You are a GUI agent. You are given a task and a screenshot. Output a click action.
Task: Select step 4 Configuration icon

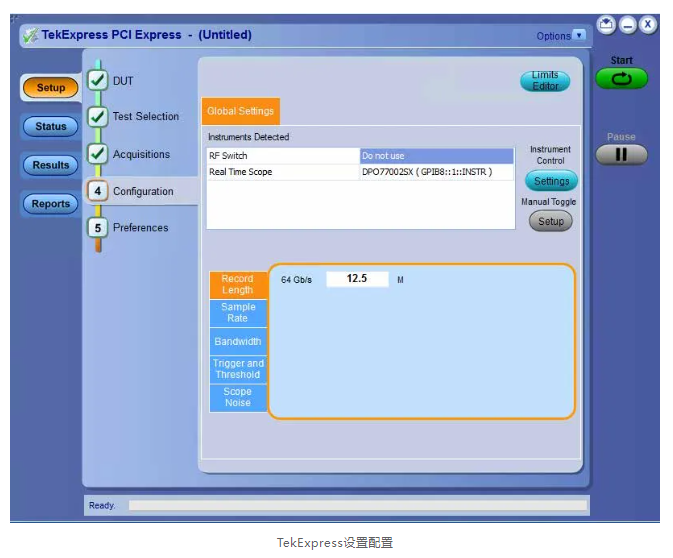97,191
